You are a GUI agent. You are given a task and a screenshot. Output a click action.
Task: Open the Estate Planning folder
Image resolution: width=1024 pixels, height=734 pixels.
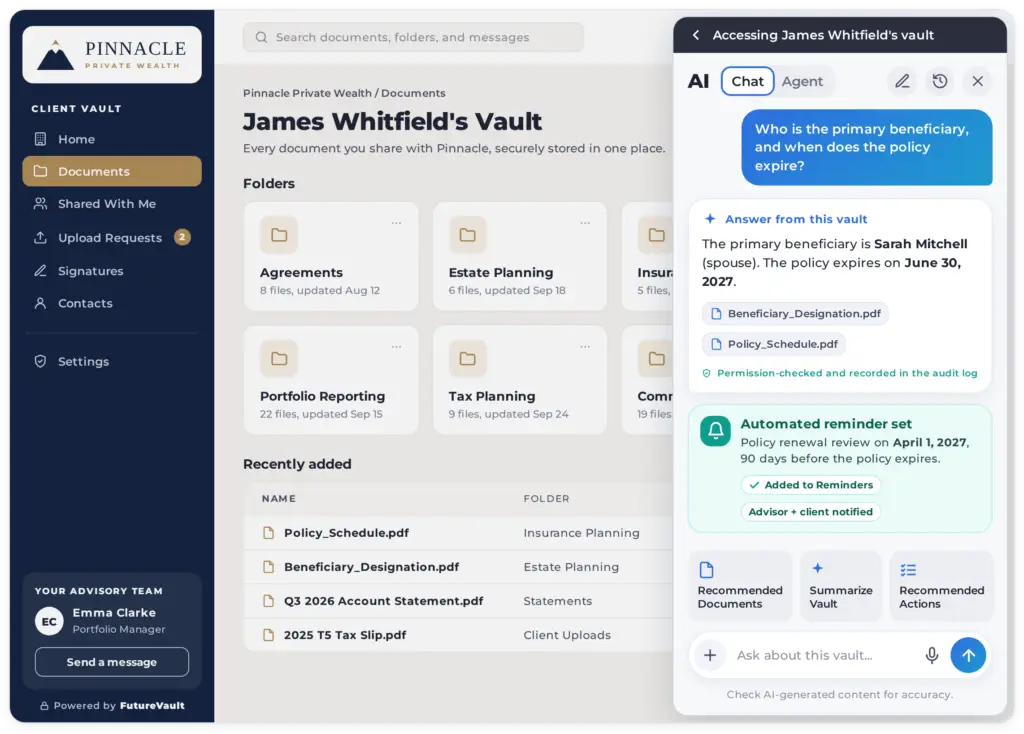tap(520, 257)
